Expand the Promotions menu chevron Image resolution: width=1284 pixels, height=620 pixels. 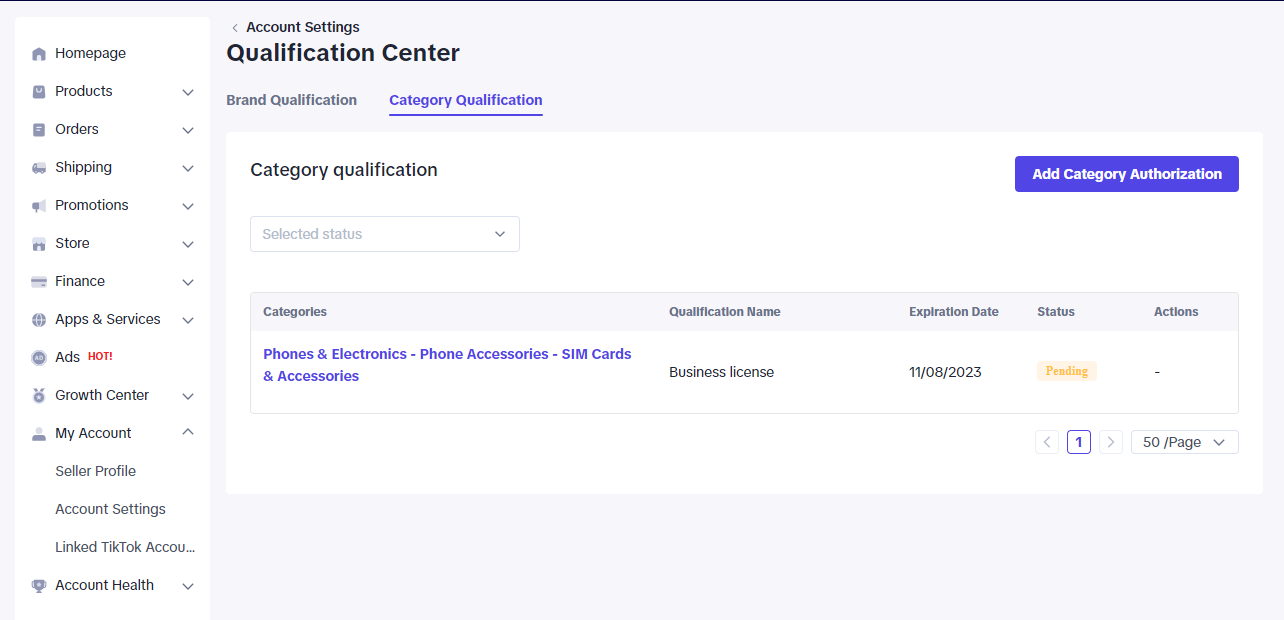(x=188, y=206)
